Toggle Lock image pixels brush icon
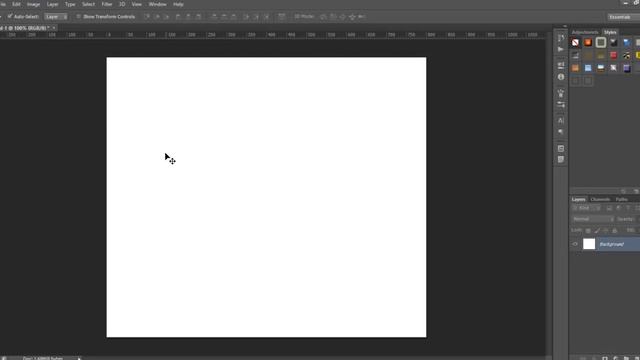The image size is (640, 360). [x=597, y=231]
